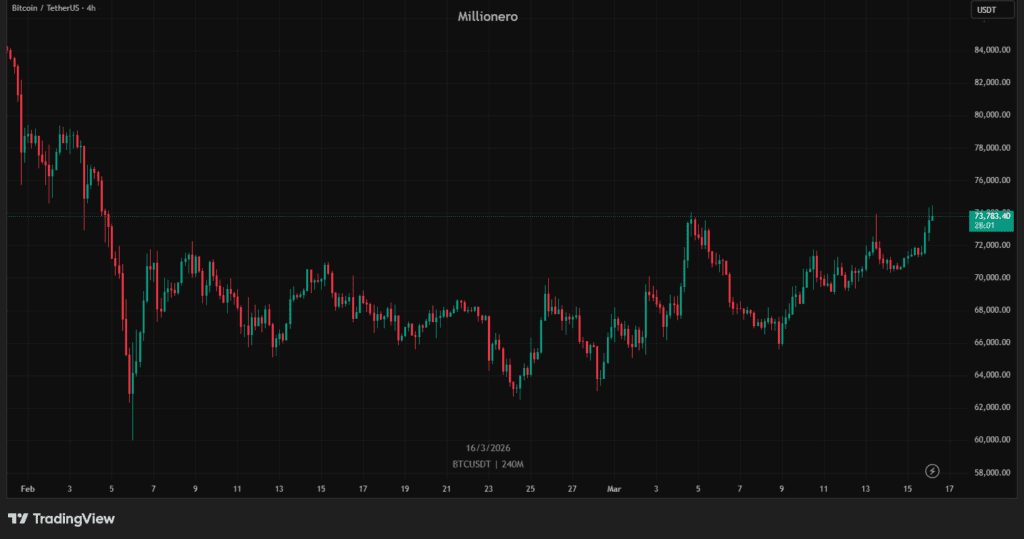Click the Millionero watermark text
Image resolution: width=1024 pixels, height=539 pixels.
488,16
